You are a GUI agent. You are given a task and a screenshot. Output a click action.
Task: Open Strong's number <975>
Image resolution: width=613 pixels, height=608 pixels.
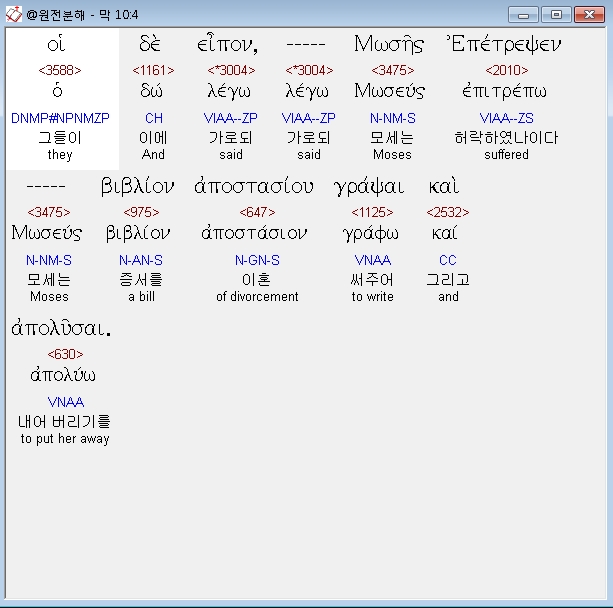(141, 212)
